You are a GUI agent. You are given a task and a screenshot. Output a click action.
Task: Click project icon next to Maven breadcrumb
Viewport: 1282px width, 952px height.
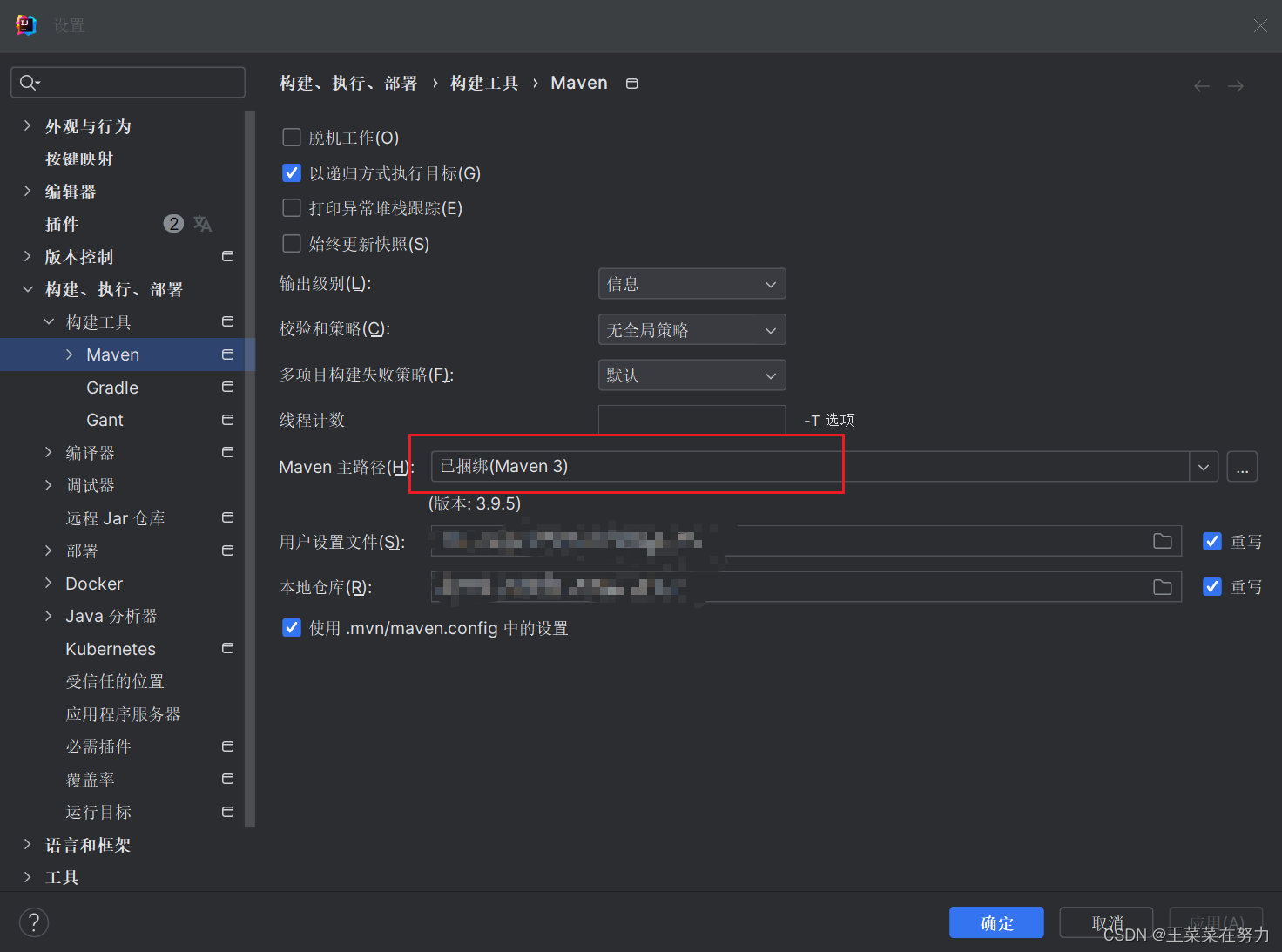[632, 84]
